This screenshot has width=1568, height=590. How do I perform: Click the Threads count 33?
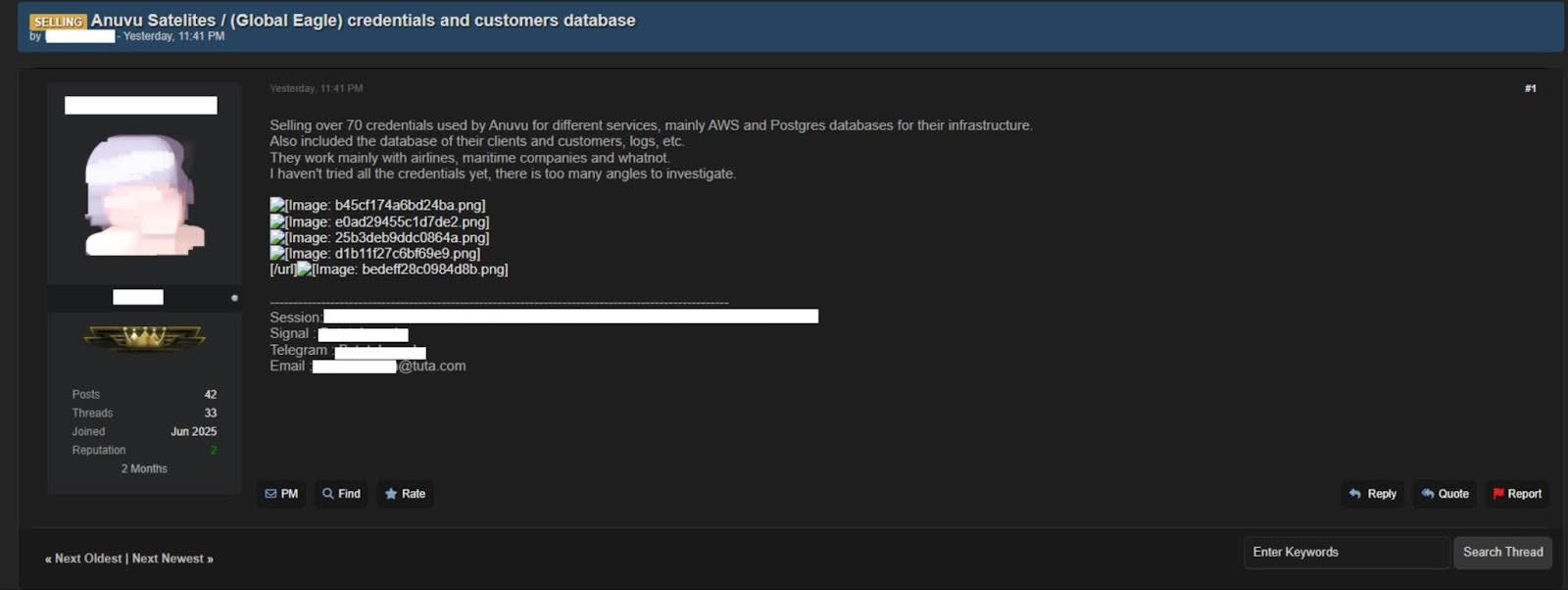click(x=211, y=413)
